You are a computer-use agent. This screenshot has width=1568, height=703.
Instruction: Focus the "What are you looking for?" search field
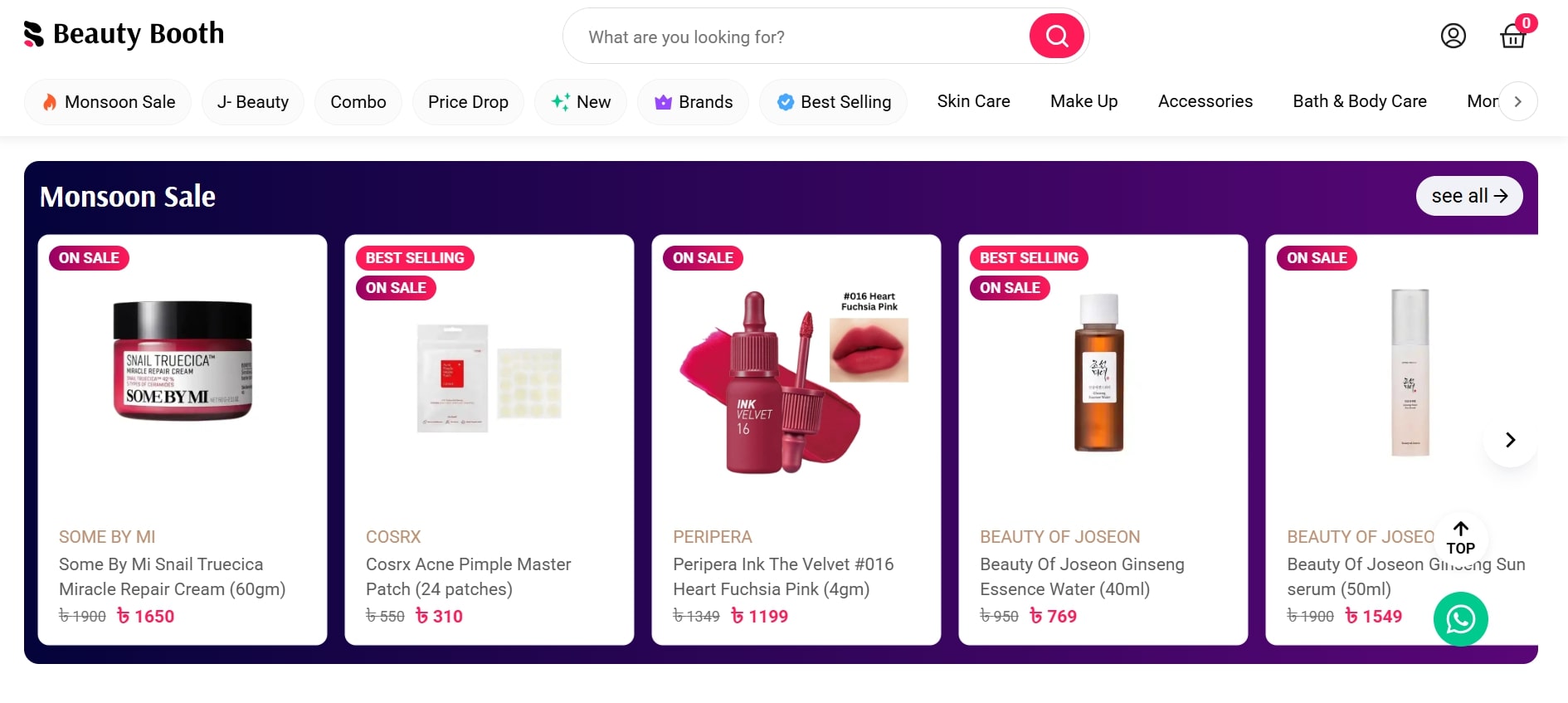[x=796, y=37]
